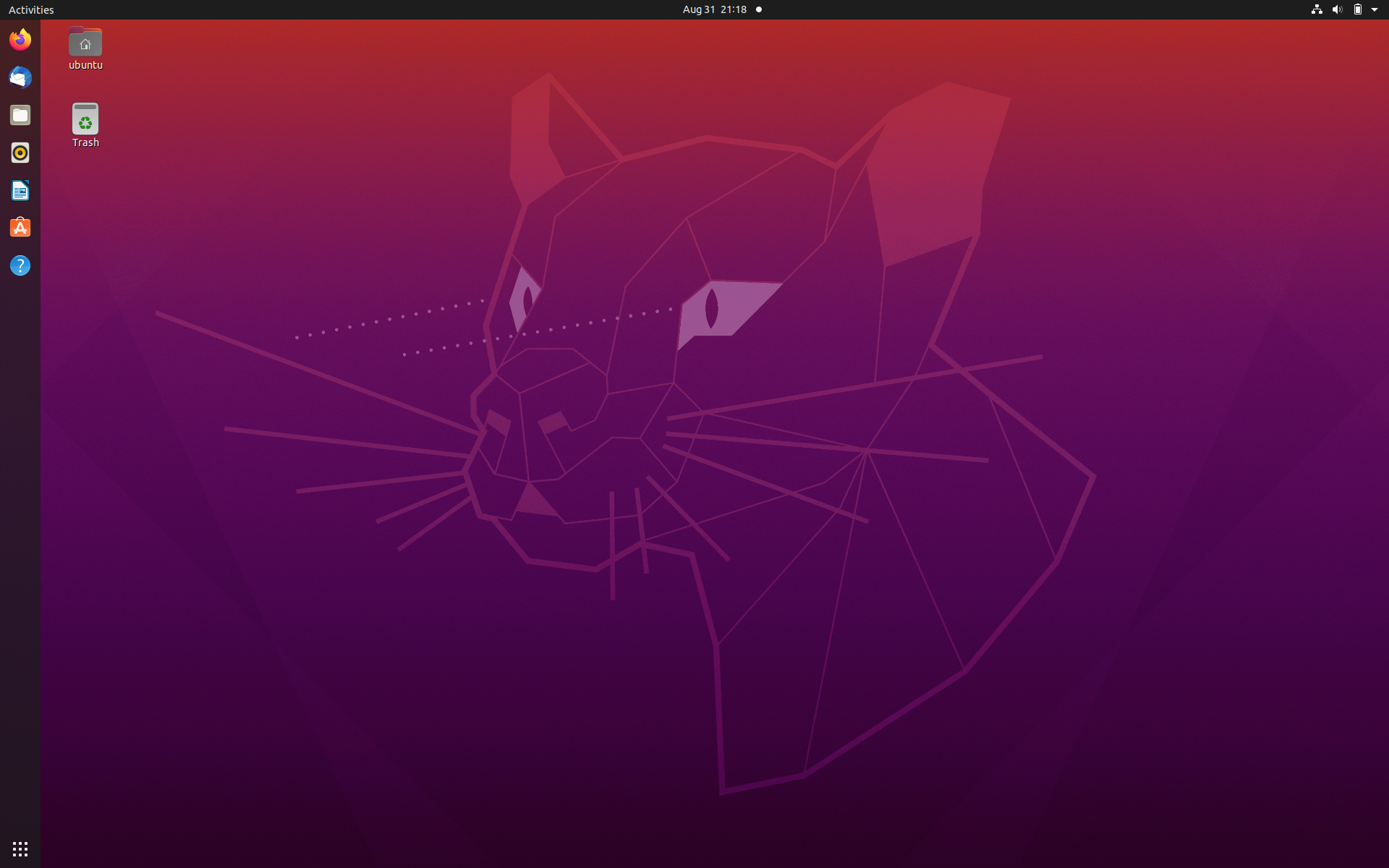Image resolution: width=1389 pixels, height=868 pixels.
Task: Select the ubuntu home folder icon
Action: (x=85, y=42)
